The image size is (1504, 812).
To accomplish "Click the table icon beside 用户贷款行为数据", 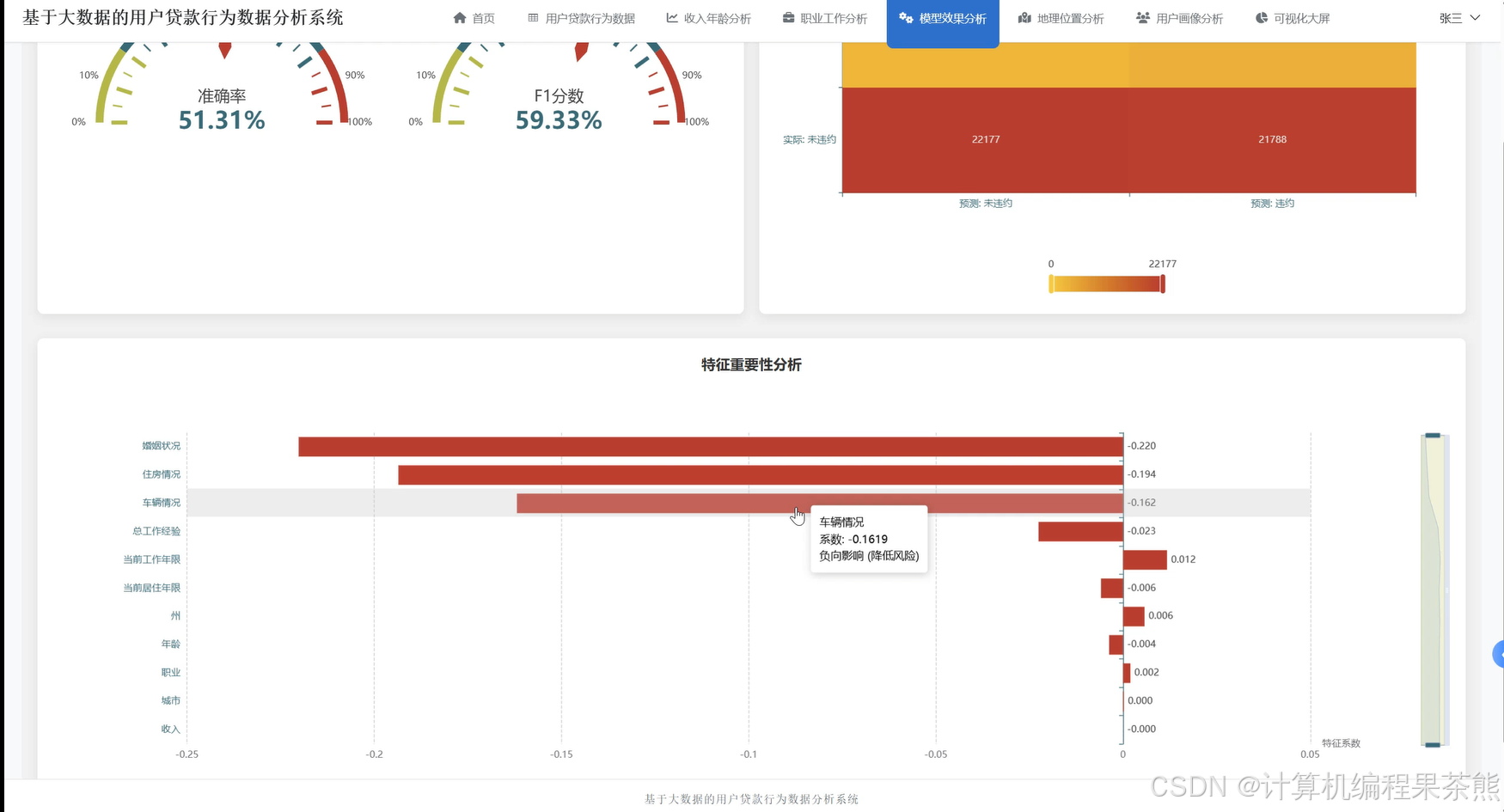I will pos(533,18).
